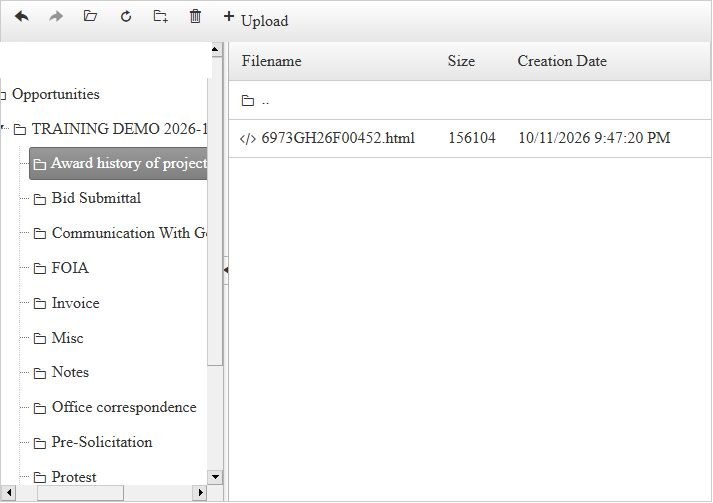Click the Notes folder icon
This screenshot has width=713, height=503.
[40, 373]
